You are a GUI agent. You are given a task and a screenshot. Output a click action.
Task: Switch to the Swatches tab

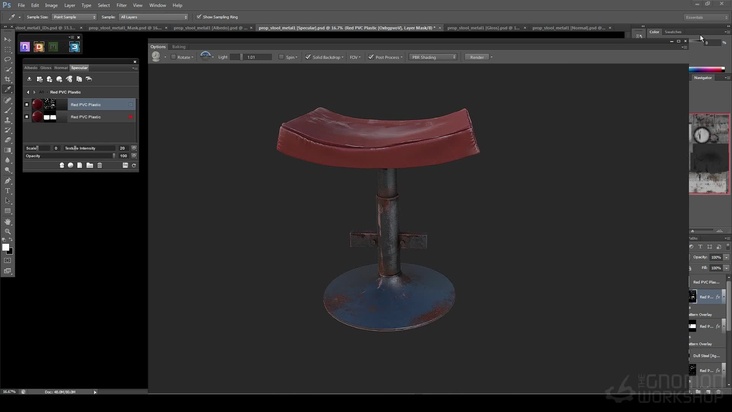pos(673,32)
